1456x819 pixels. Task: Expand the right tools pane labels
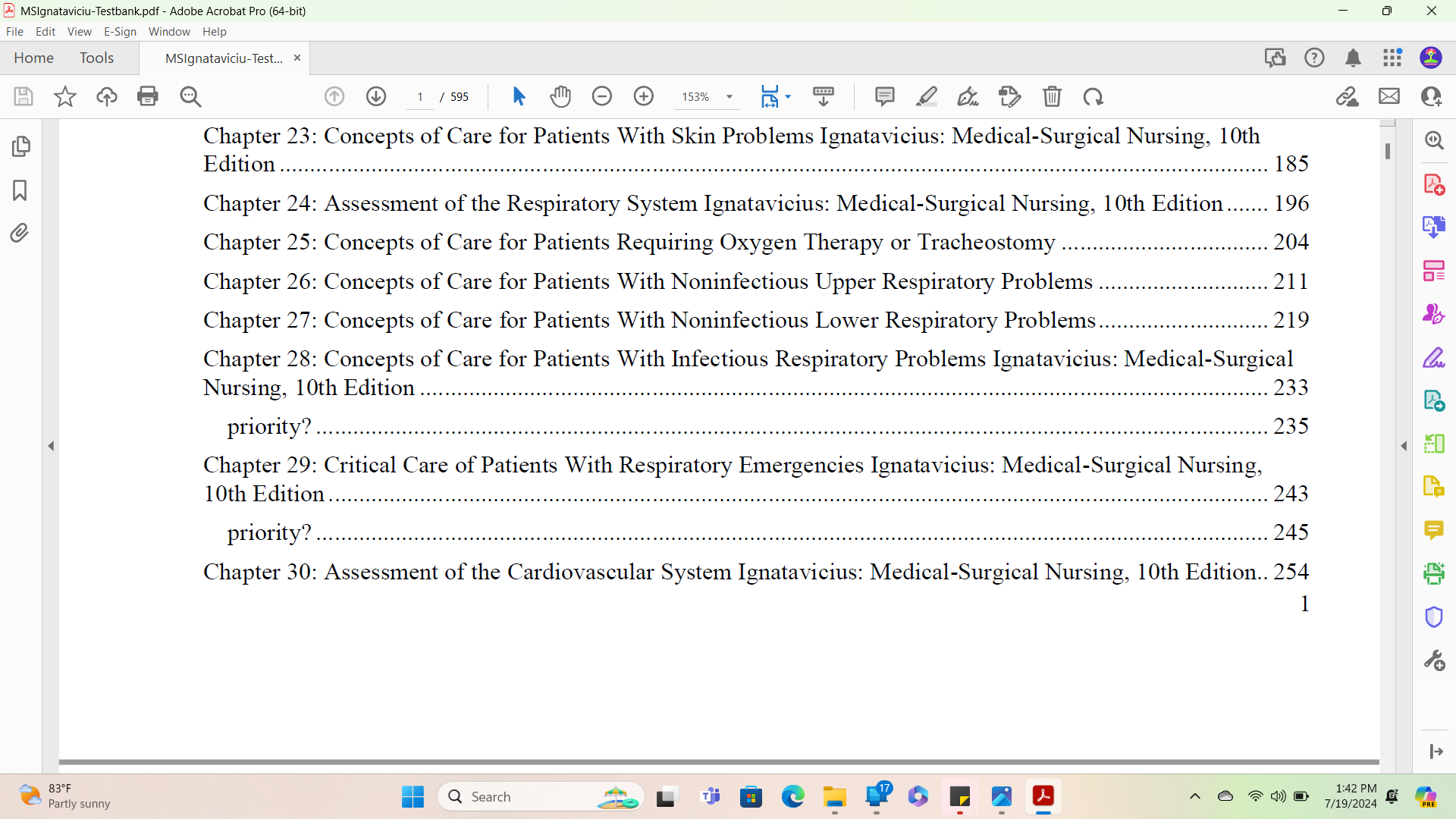click(x=1436, y=752)
